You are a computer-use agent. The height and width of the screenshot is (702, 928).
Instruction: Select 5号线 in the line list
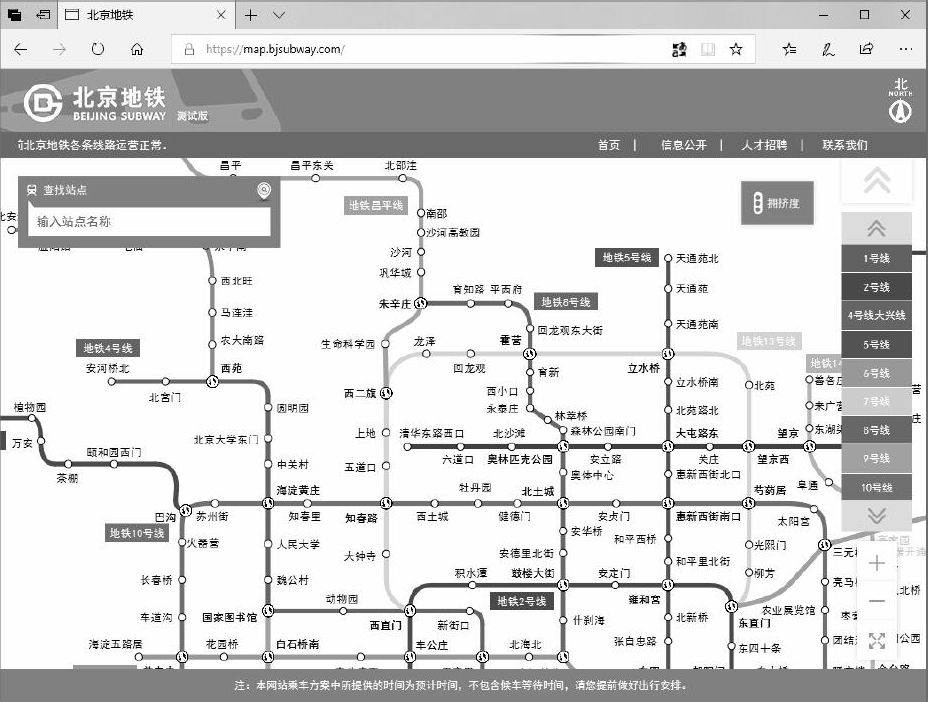[877, 344]
